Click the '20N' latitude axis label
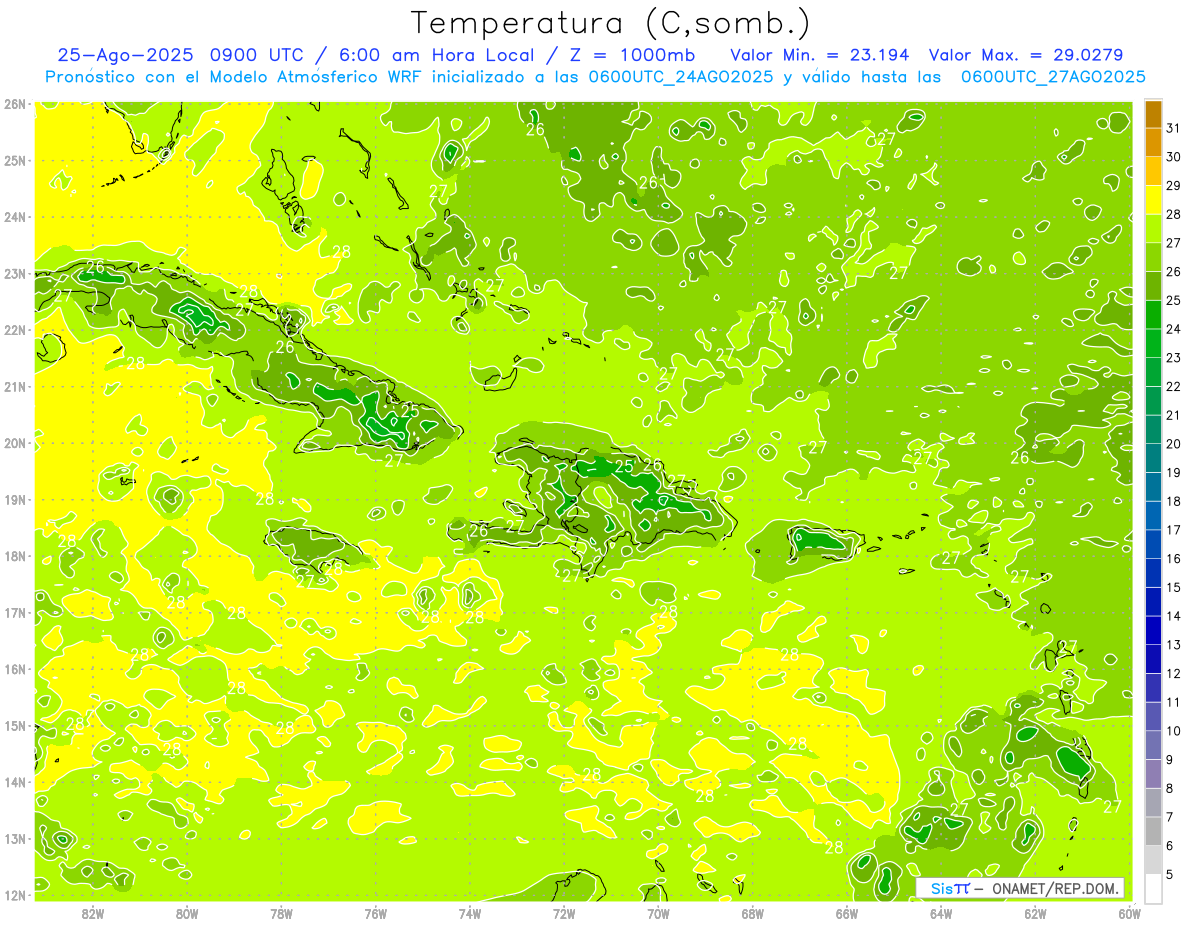Screen dimensions: 1200x927 15,443
